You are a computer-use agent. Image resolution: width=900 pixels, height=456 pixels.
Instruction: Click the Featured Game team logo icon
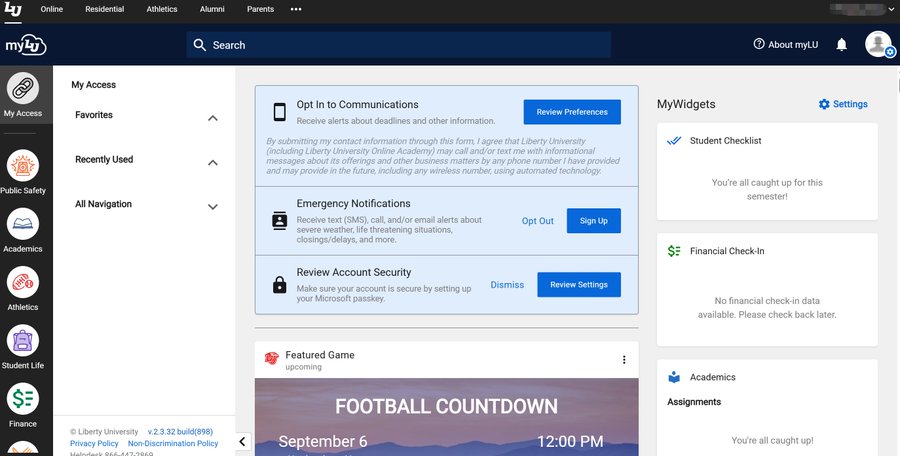pos(271,358)
